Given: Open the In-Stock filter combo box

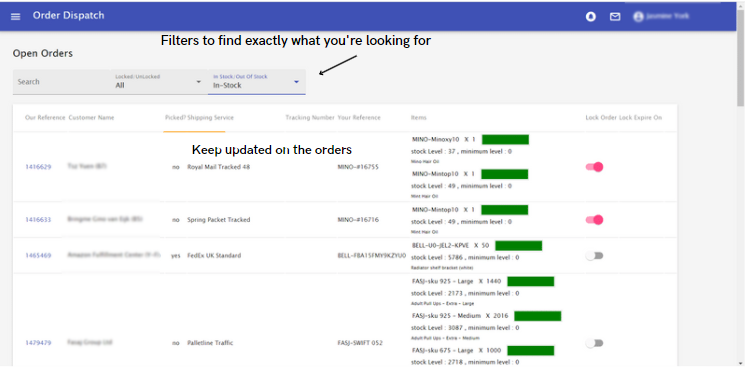Looking at the screenshot, I should pyautogui.click(x=256, y=82).
